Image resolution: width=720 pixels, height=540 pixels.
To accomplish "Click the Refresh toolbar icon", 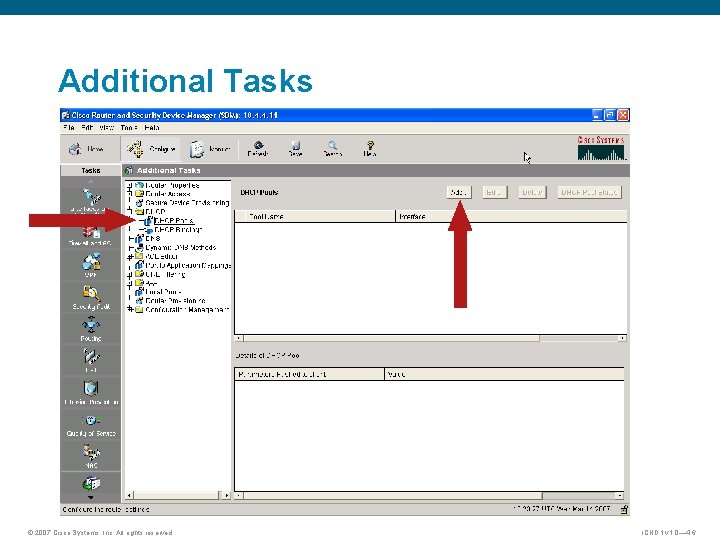I will click(258, 149).
